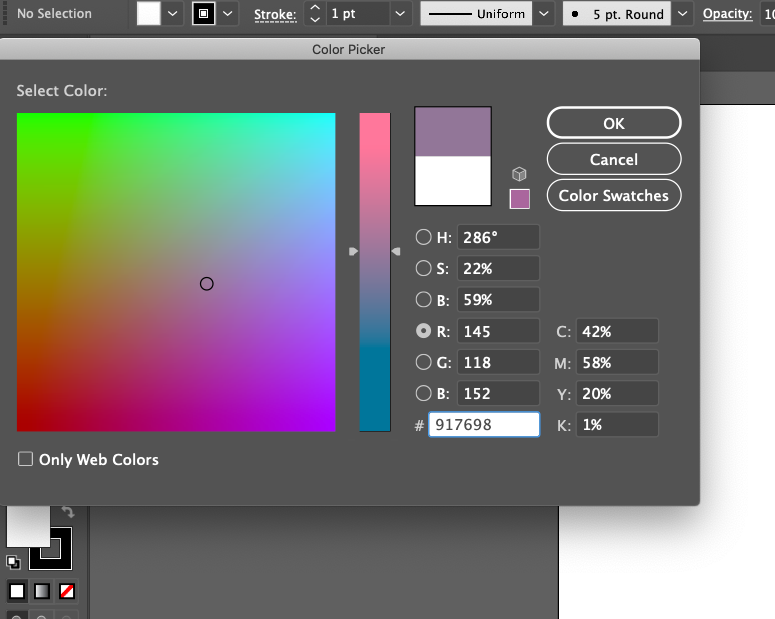Open the stroke weight 1 pt dropdown

tap(400, 14)
